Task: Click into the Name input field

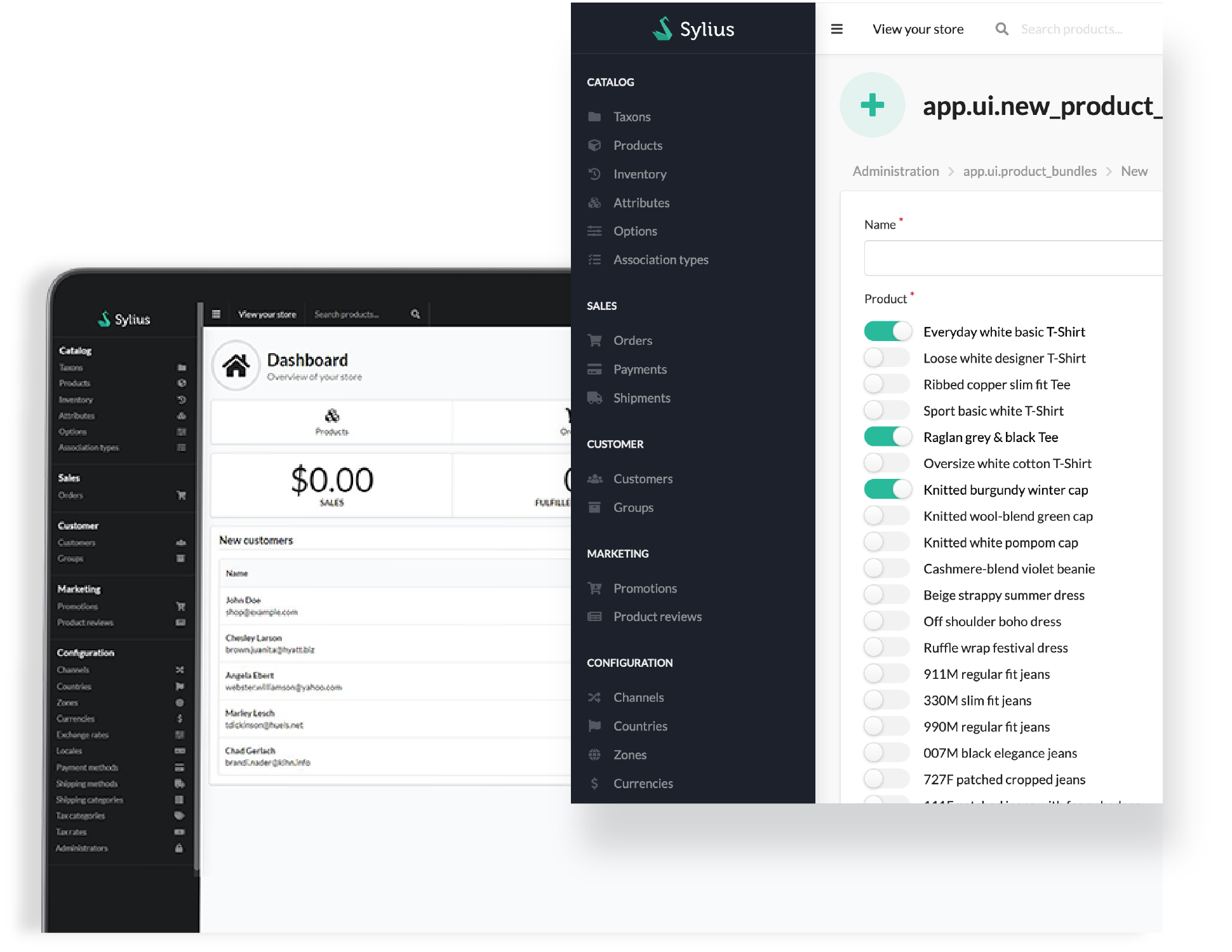Action: point(1013,258)
